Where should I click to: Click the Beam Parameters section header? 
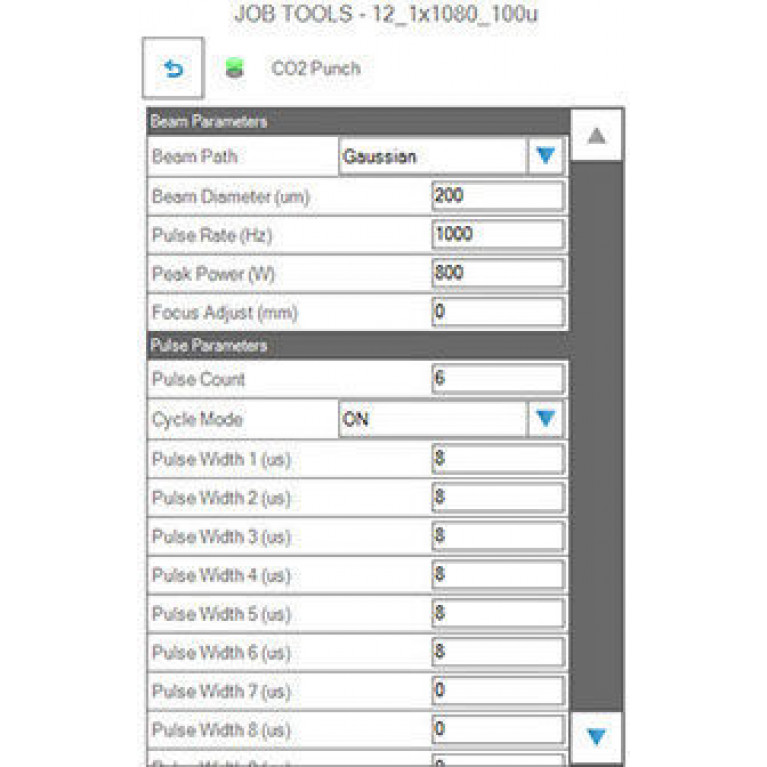[x=358, y=121]
